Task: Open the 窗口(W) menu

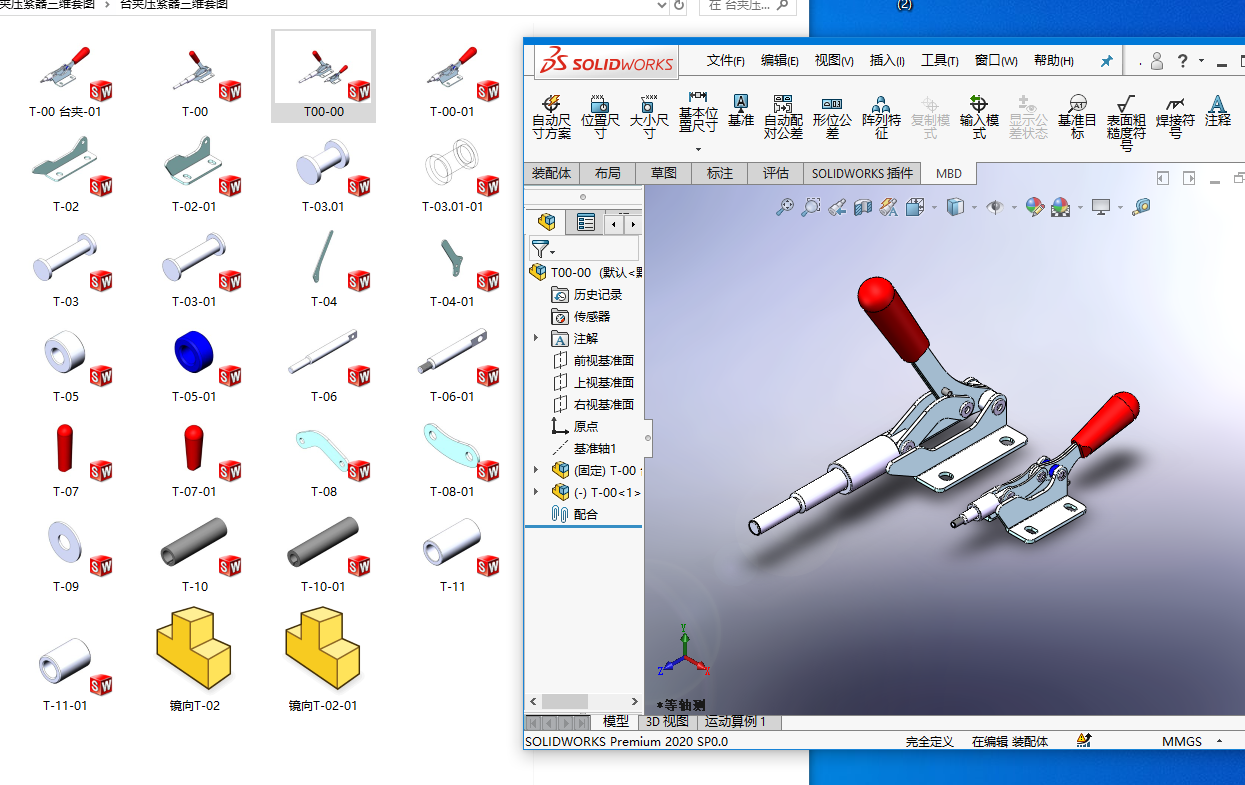Action: [996, 60]
